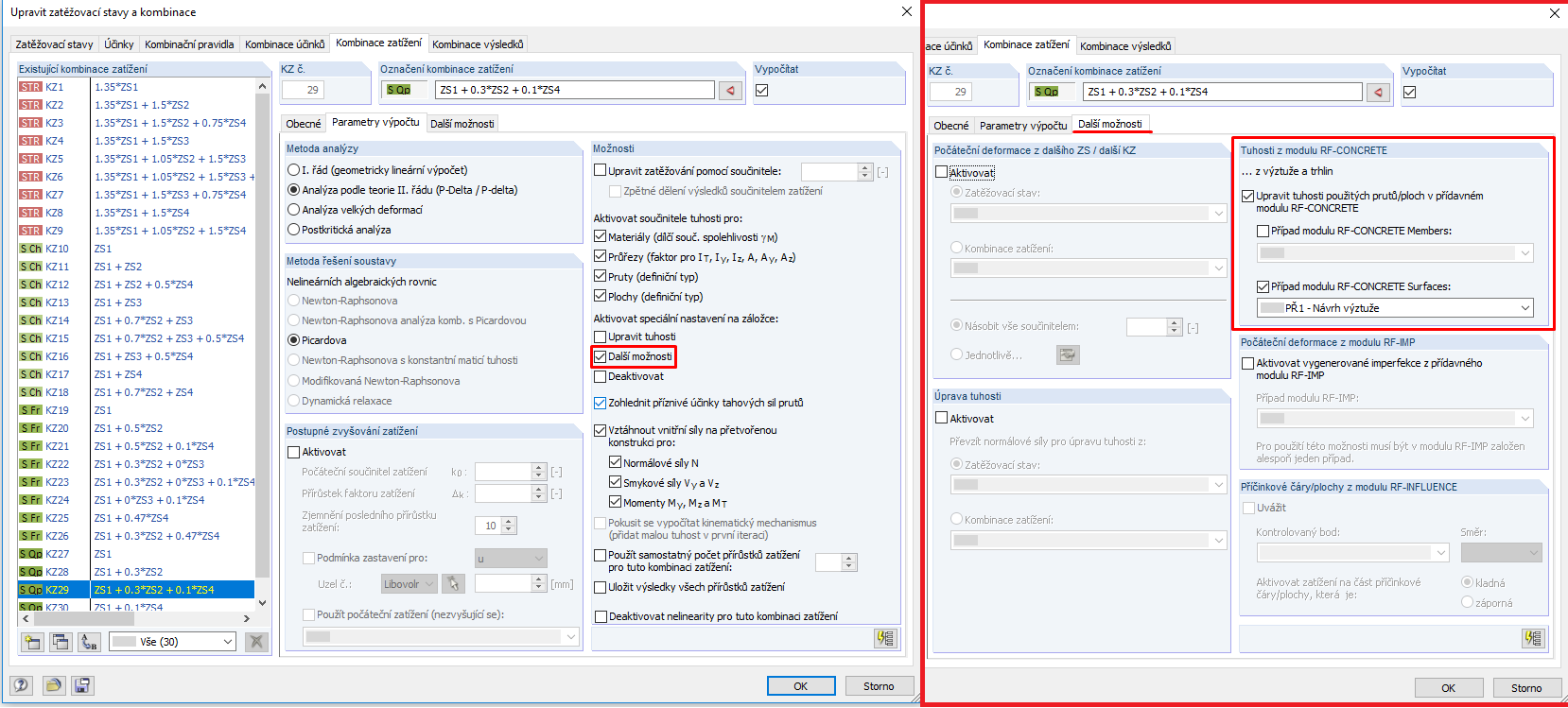Select KZ10 row in the combinations list
The width and height of the screenshot is (1568, 708).
pyautogui.click(x=136, y=249)
